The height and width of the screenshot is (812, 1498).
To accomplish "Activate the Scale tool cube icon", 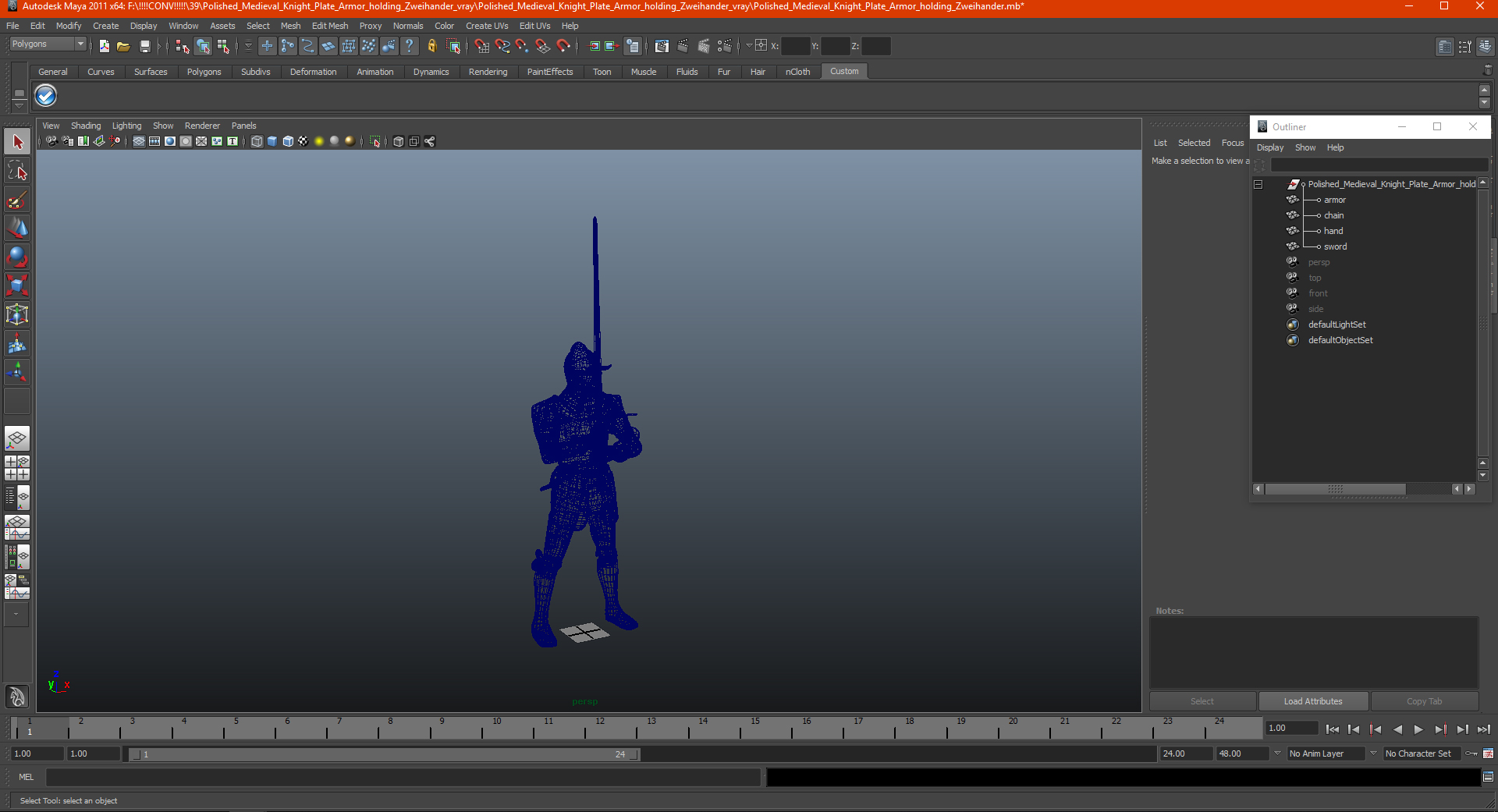I will (x=17, y=285).
